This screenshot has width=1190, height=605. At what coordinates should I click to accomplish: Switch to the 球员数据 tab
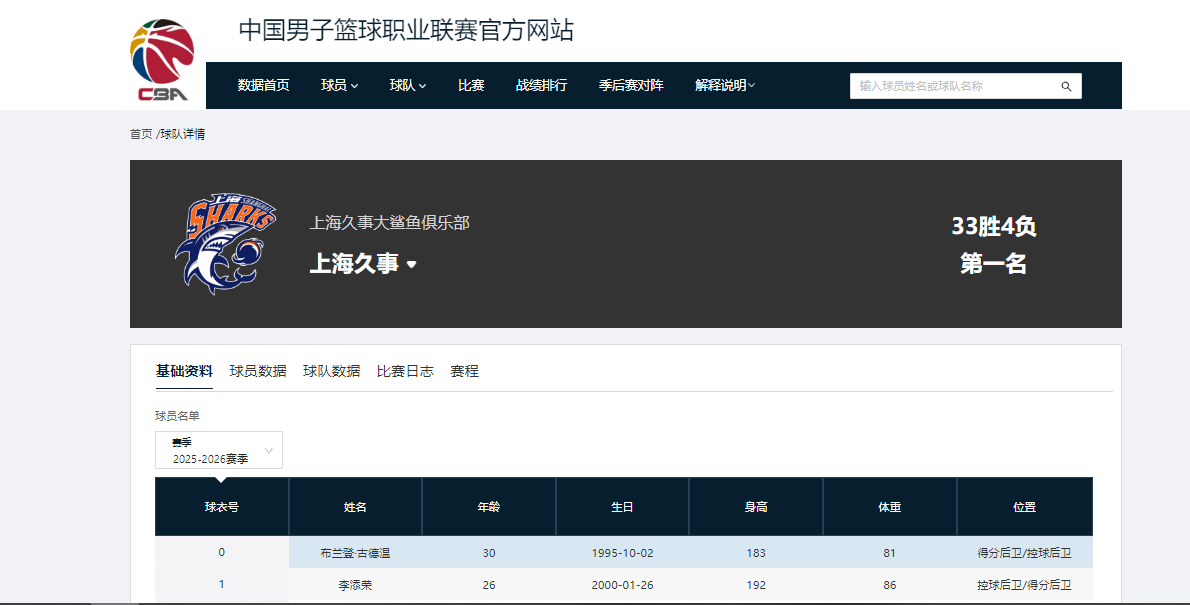(x=258, y=371)
